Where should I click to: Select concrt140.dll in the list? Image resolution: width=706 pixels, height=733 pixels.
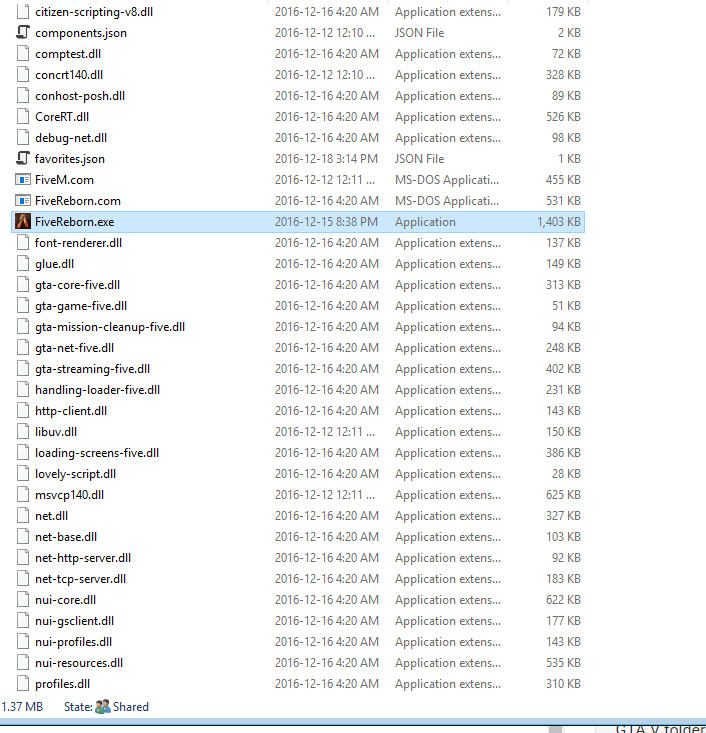69,75
